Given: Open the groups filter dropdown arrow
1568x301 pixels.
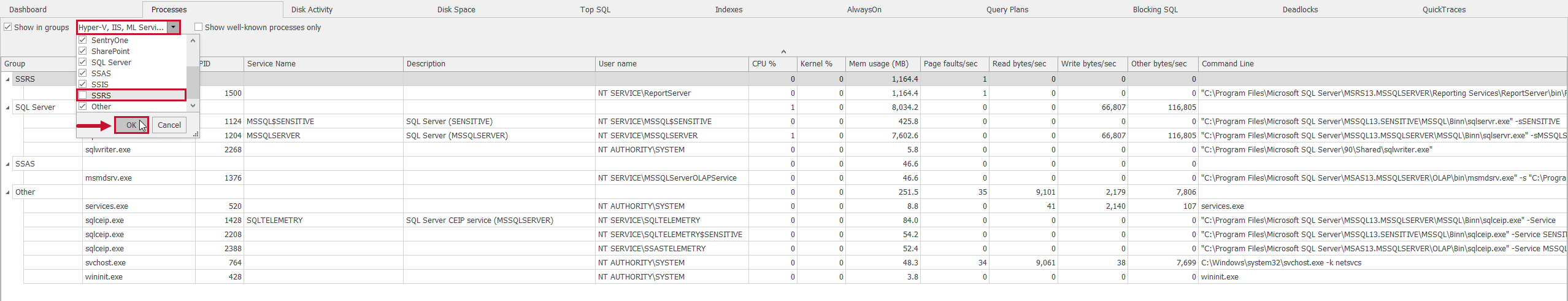Looking at the screenshot, I should click(174, 27).
